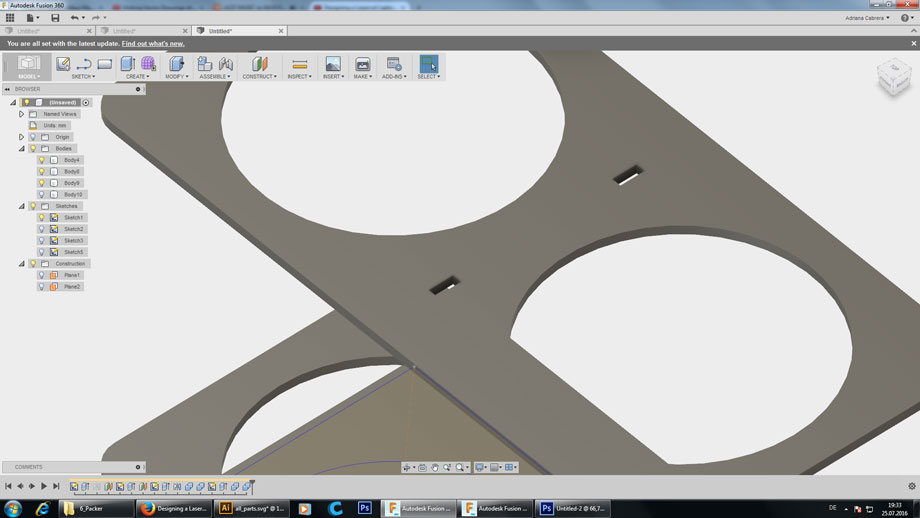Click the Redo arrow
The image size is (920, 518).
96,18
